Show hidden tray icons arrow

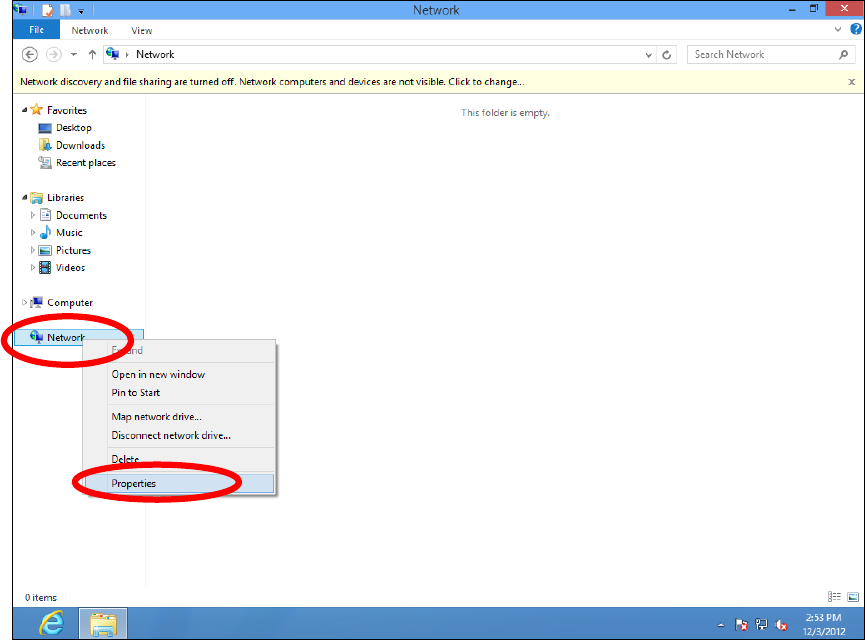tap(721, 625)
